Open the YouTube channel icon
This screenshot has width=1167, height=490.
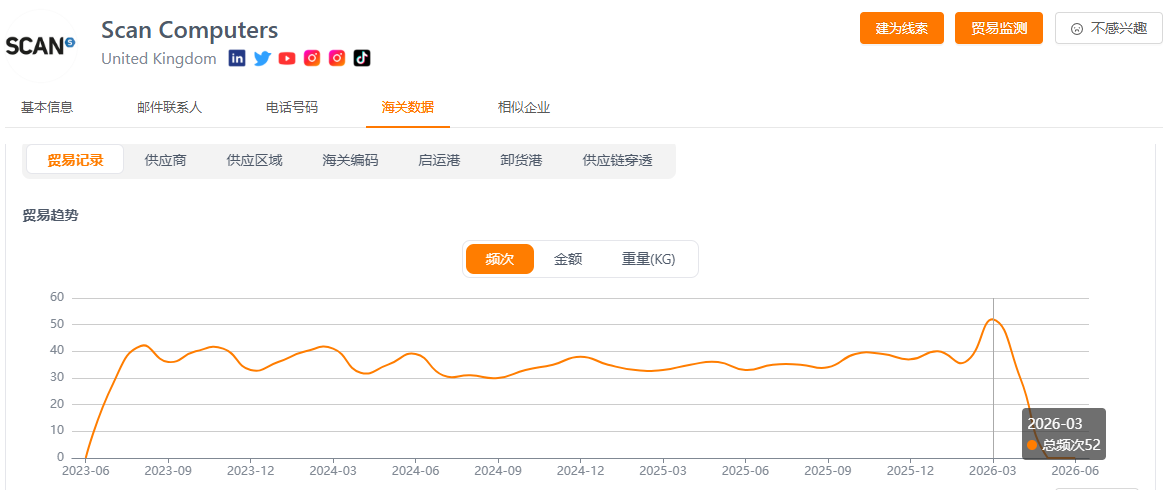point(287,58)
